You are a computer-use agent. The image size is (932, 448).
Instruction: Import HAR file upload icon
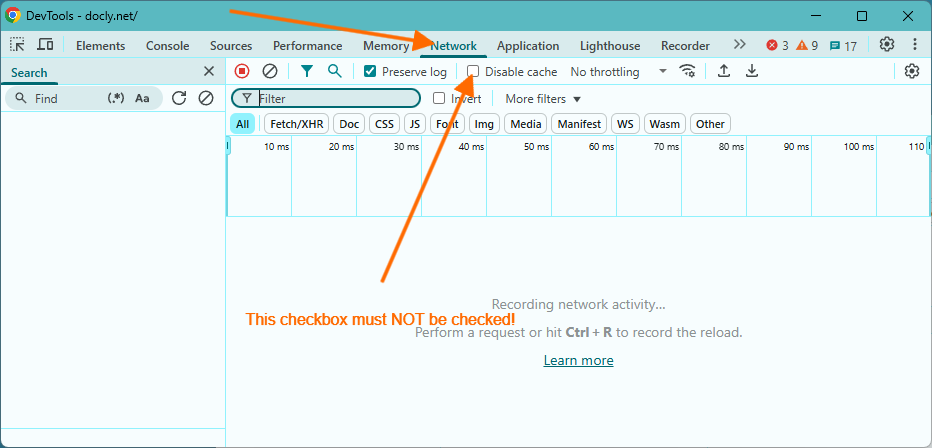724,71
